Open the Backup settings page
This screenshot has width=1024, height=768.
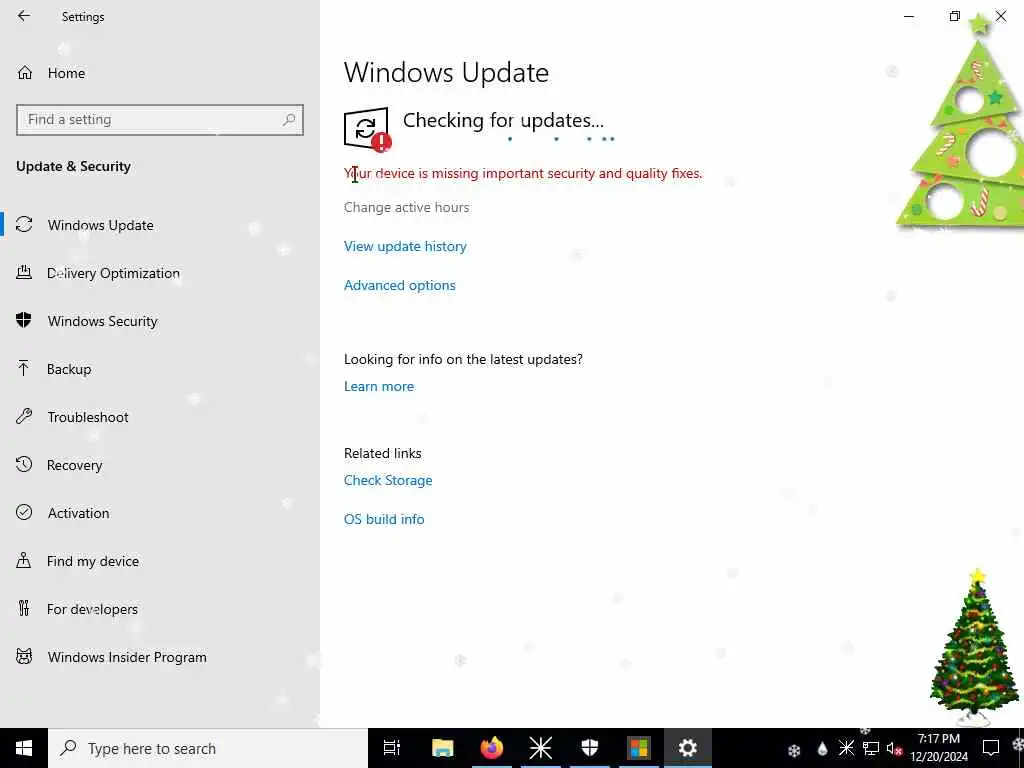coord(160,369)
